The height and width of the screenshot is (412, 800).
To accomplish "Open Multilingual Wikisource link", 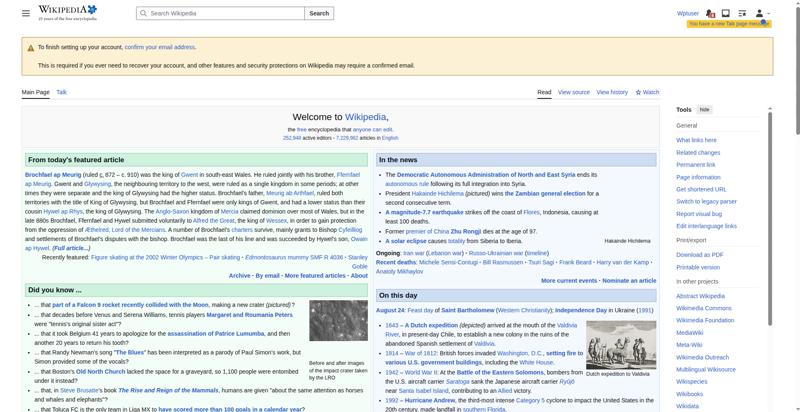I will click(x=706, y=369).
